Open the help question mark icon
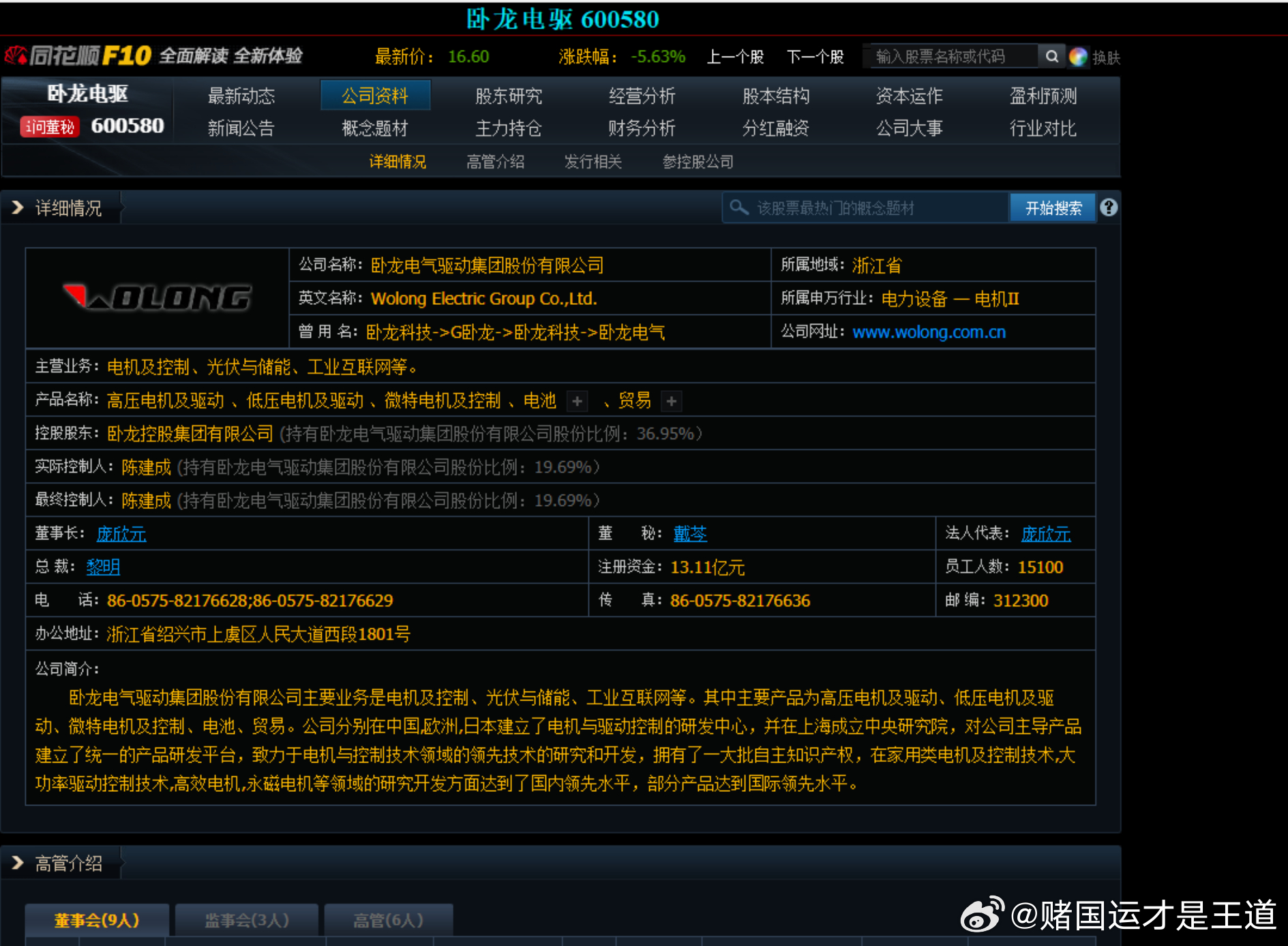1288x946 pixels. (x=1109, y=207)
